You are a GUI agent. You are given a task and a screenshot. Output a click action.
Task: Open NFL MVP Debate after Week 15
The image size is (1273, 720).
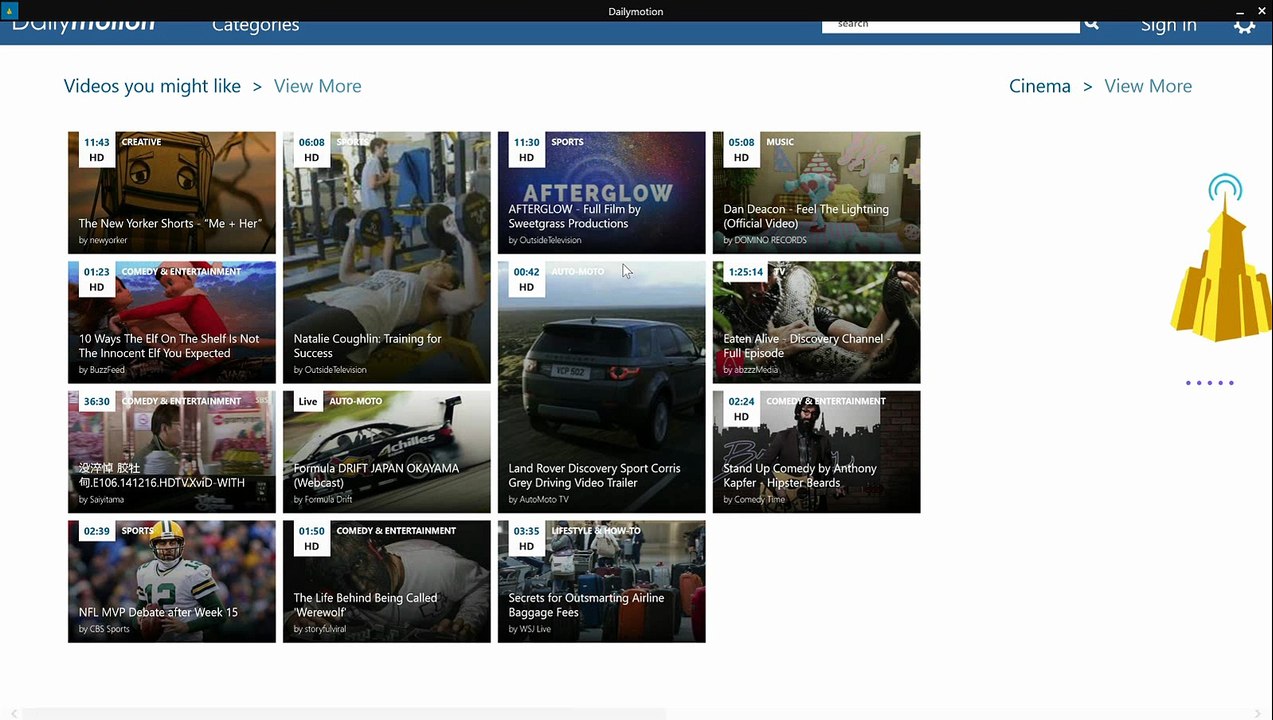coord(172,582)
